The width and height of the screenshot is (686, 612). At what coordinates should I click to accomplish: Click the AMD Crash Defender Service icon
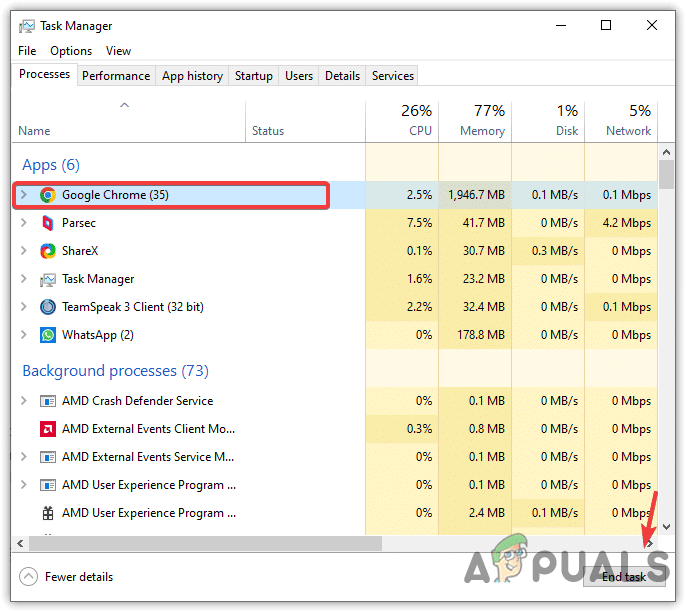[x=48, y=401]
